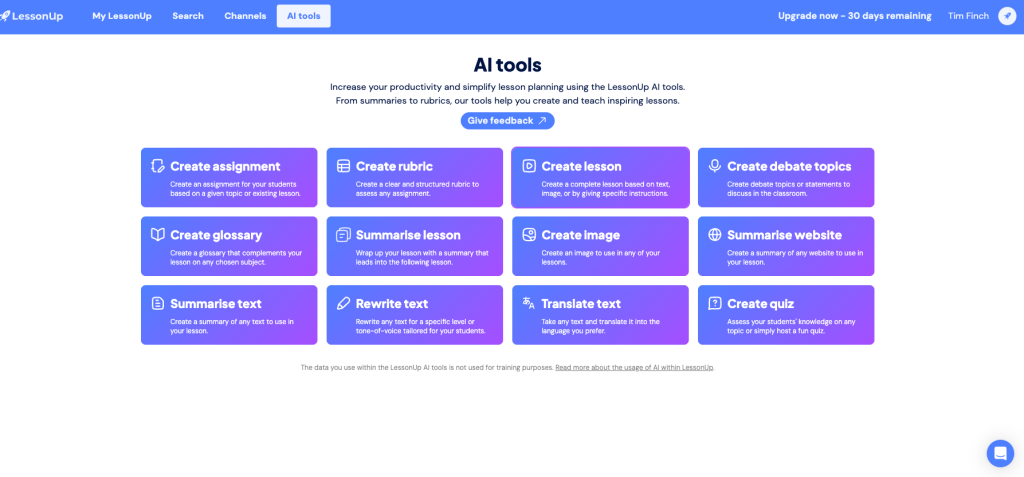Open the Channels menu item

tap(245, 16)
